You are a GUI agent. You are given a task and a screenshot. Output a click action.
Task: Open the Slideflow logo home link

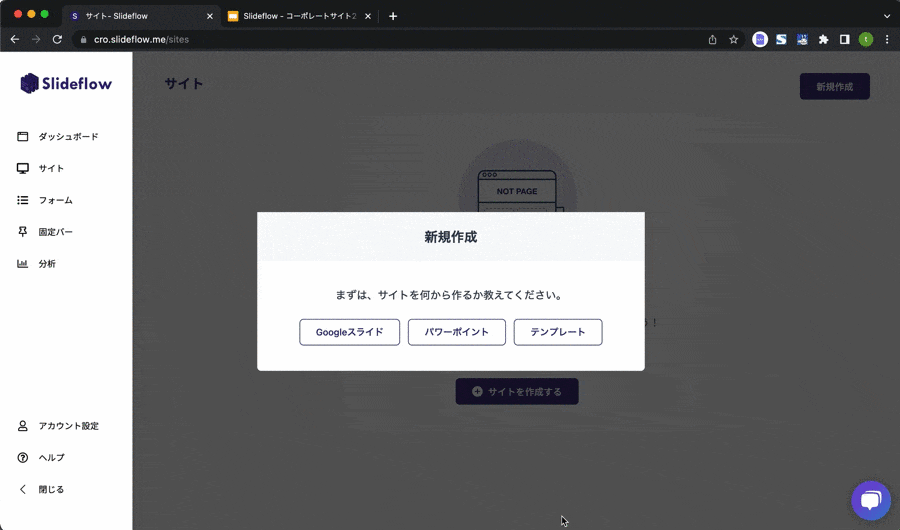[66, 83]
